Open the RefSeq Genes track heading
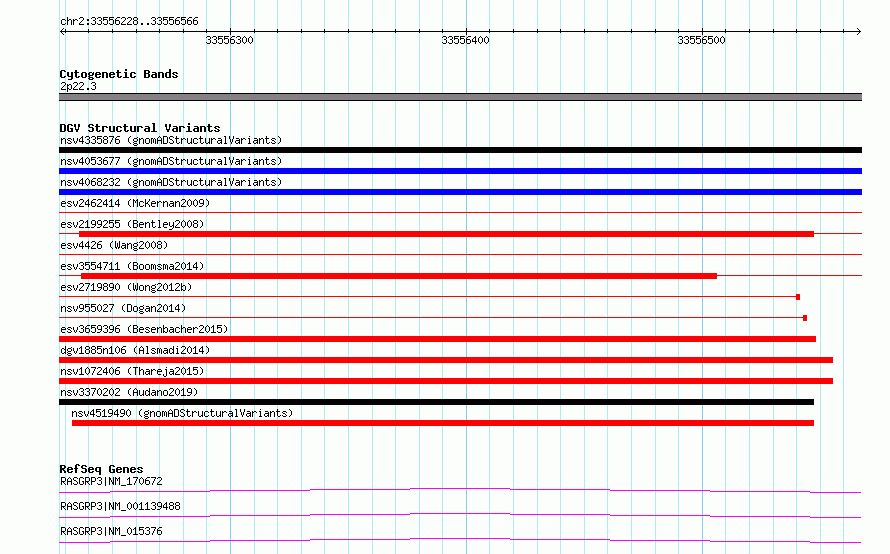Viewport: 890px width, 554px height. tap(101, 469)
